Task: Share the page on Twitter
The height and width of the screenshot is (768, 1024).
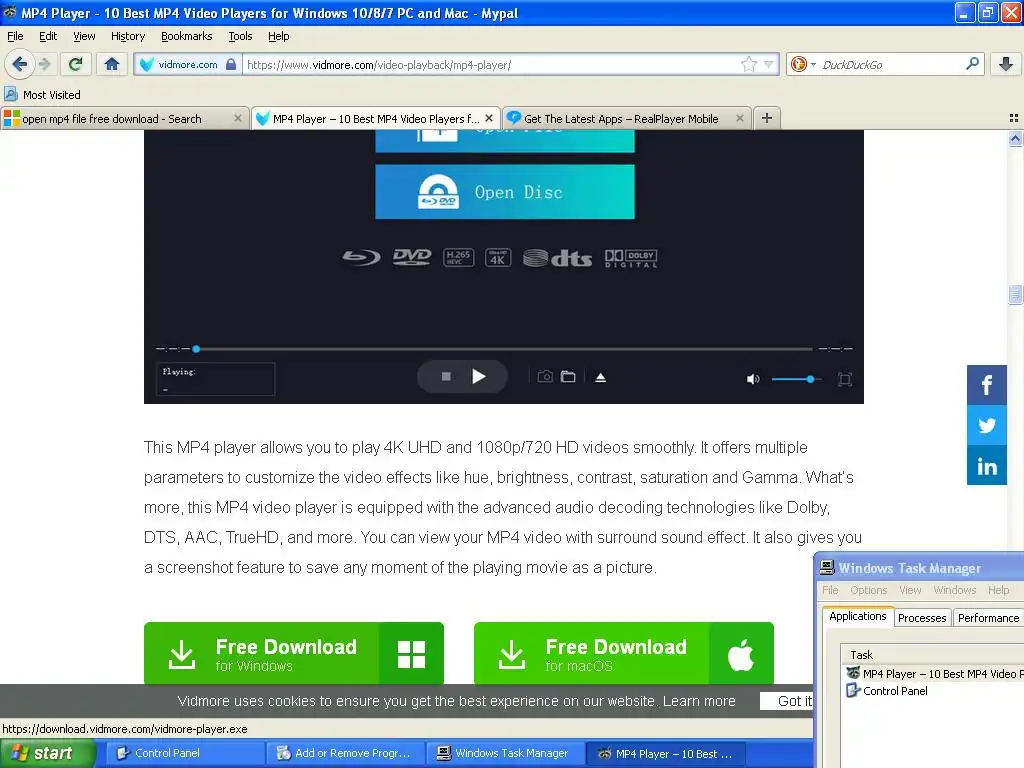Action: 986,426
